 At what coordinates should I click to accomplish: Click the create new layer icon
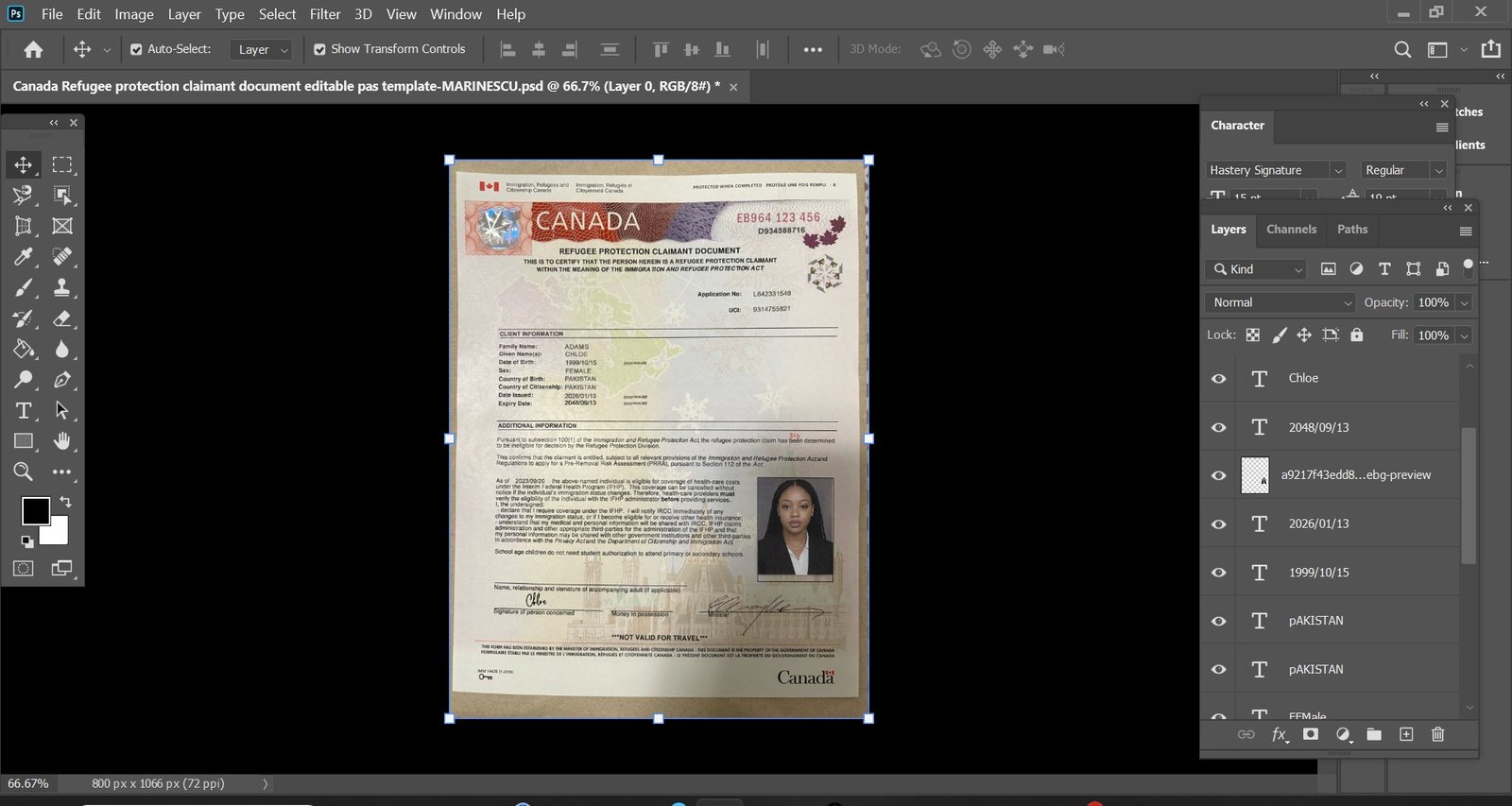[1406, 734]
